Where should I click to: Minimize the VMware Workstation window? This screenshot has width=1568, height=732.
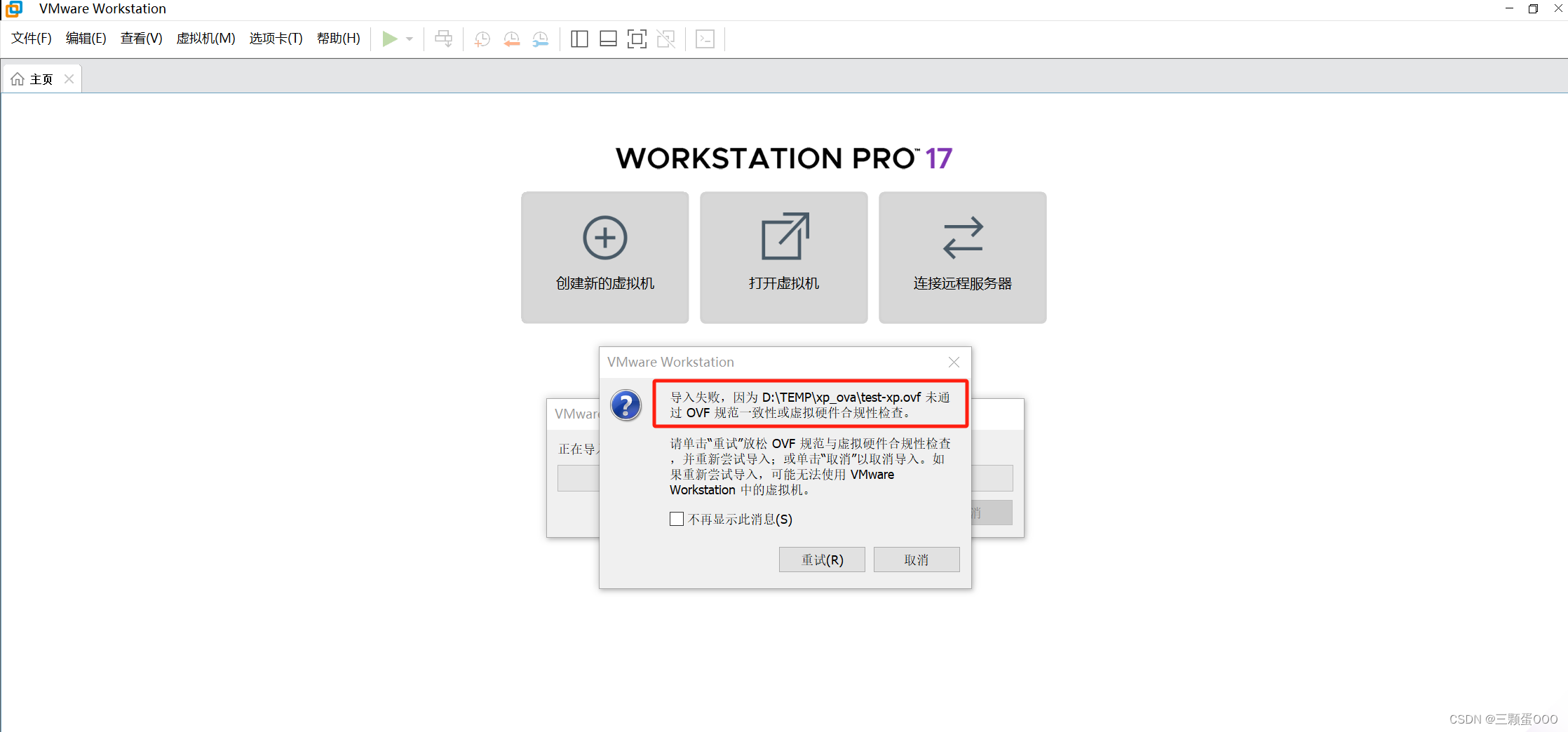pyautogui.click(x=1509, y=8)
